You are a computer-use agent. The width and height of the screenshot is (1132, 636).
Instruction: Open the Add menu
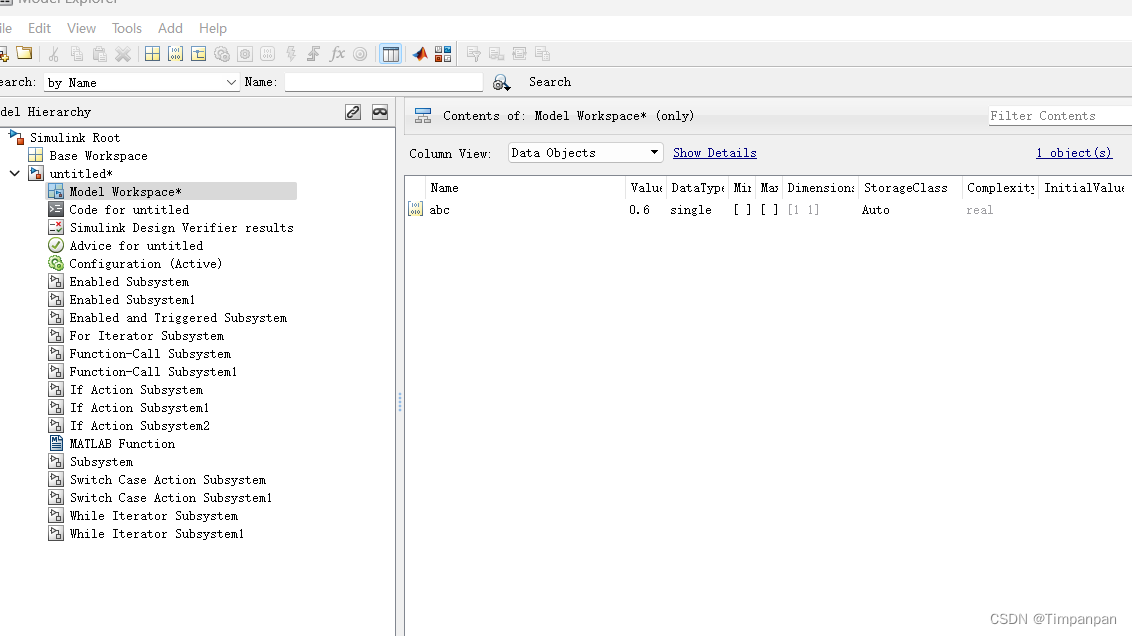(x=170, y=28)
